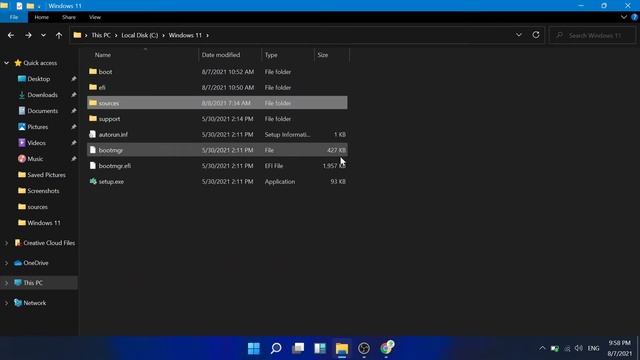
Task: Expand the OneDrive tree node
Action: (7, 263)
